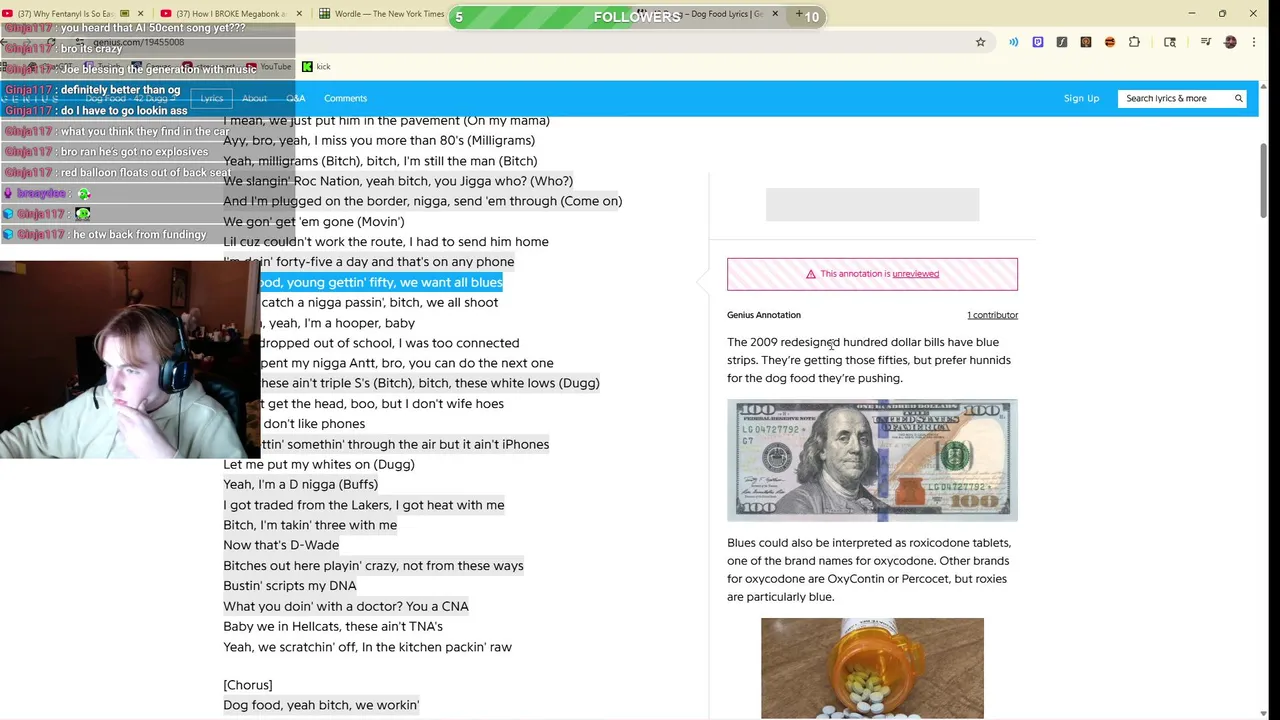The width and height of the screenshot is (1280, 720).
Task: Click lyric "Bitch, I'm takin' three with me"
Action: click(309, 525)
